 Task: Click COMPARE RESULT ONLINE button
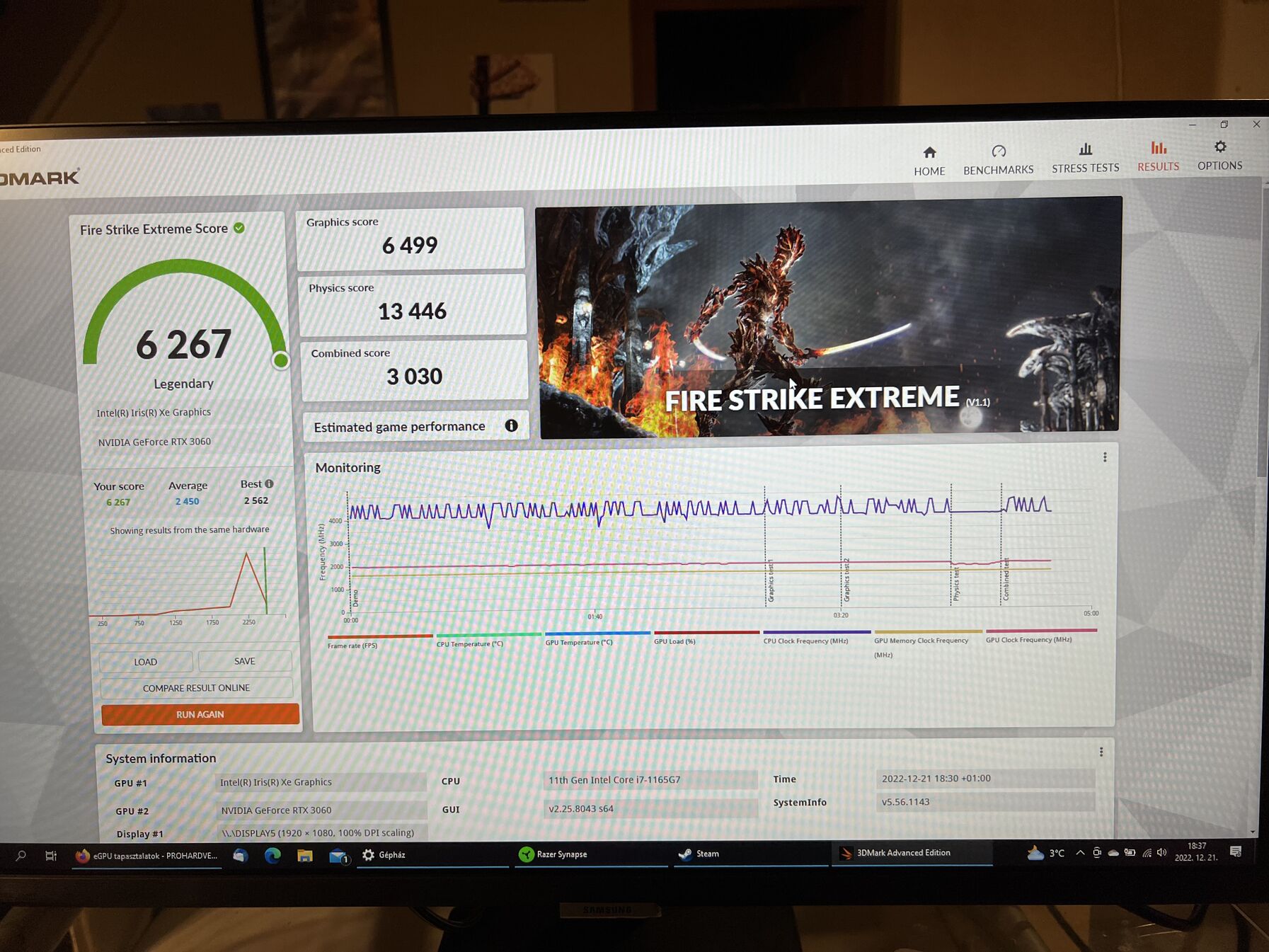click(x=196, y=688)
